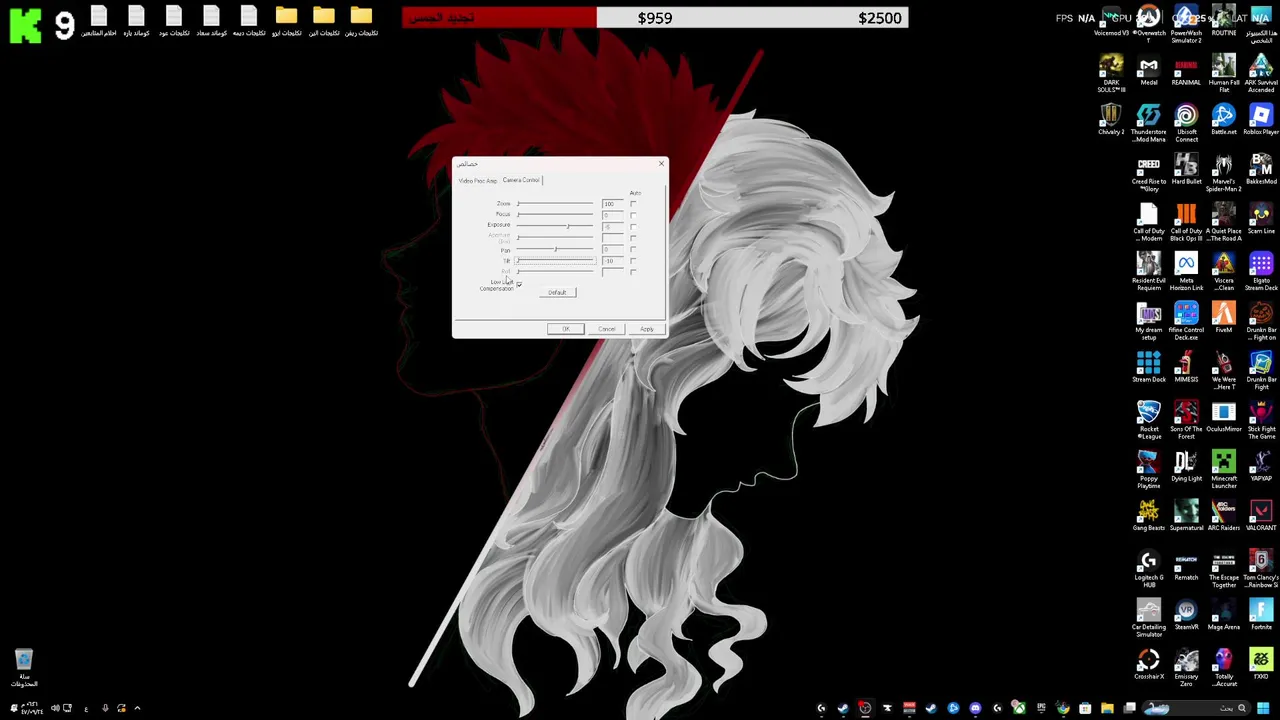Screen dimensions: 1280x720
Task: Open the Rocket League desktop icon
Action: tap(1148, 419)
